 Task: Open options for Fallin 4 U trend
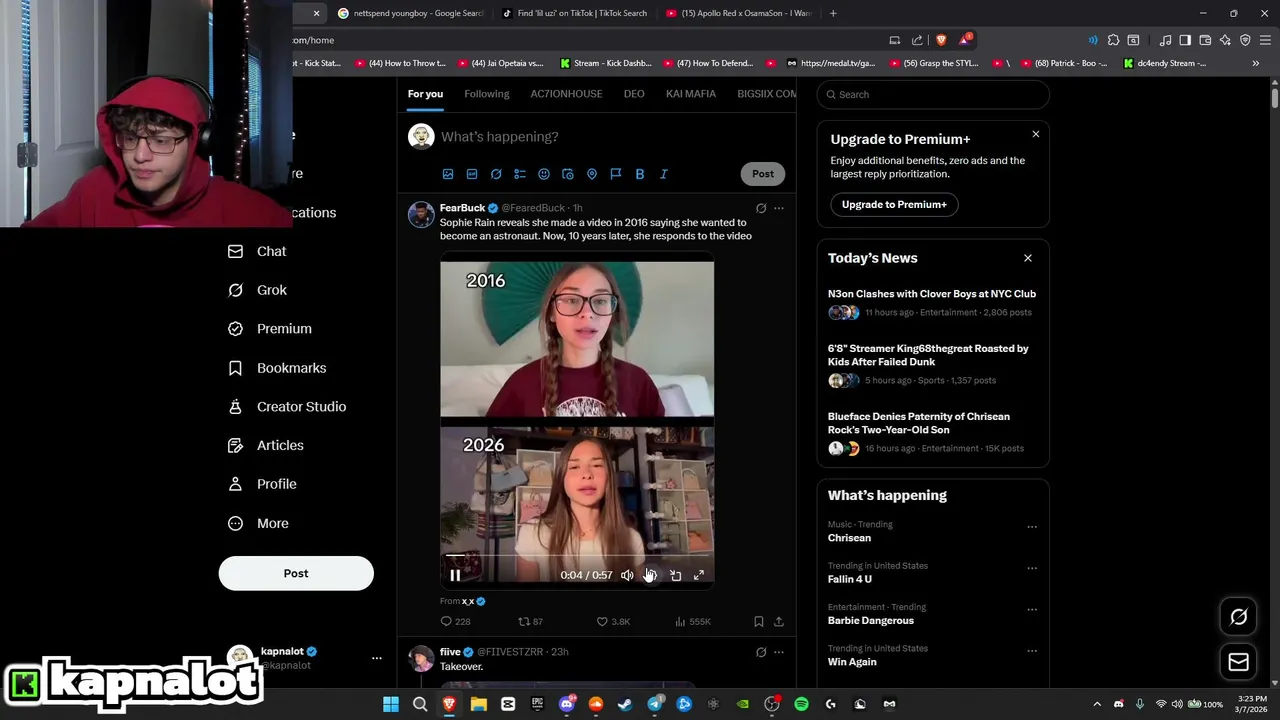pos(1032,568)
